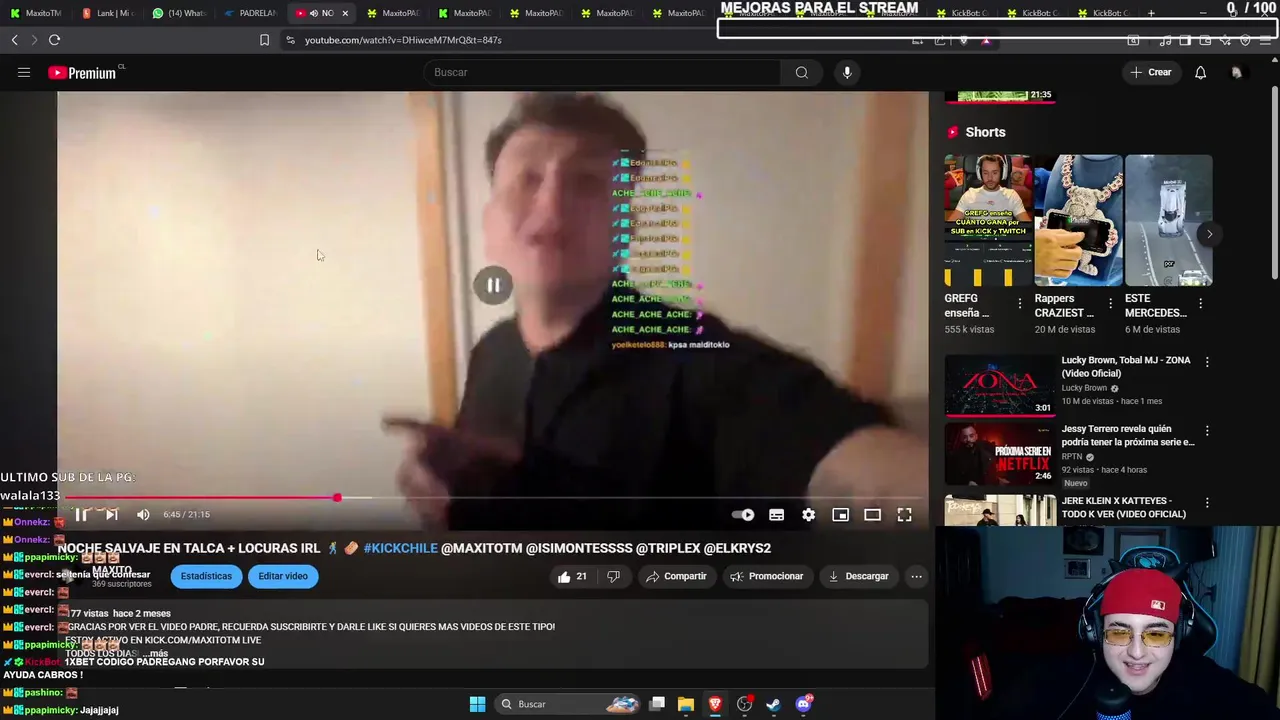Open Brave browser taskbar icon
This screenshot has width=1280, height=720.
[x=715, y=704]
